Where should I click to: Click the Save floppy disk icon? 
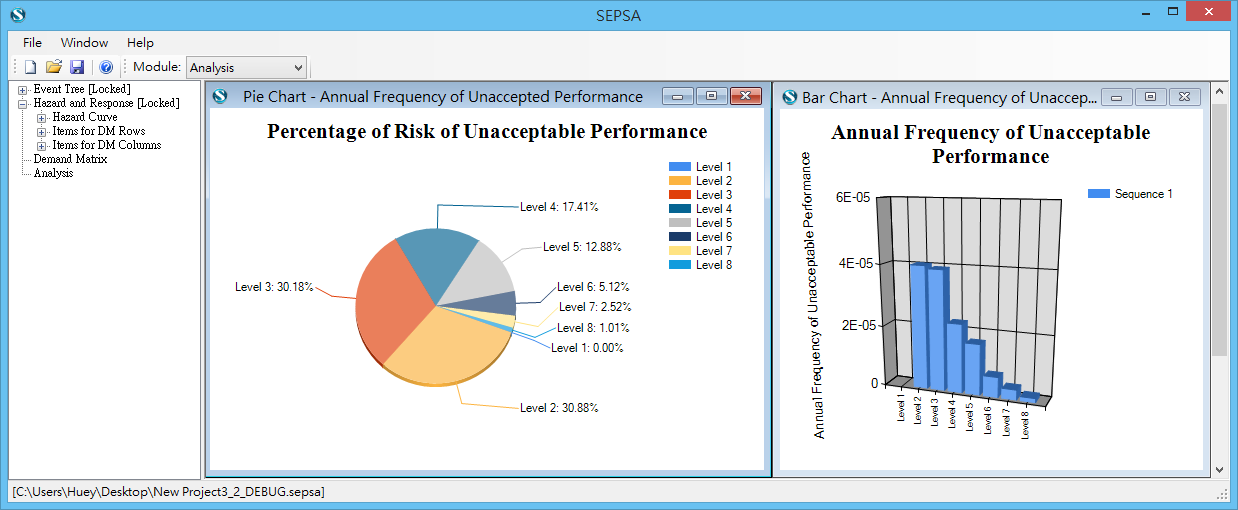77,67
